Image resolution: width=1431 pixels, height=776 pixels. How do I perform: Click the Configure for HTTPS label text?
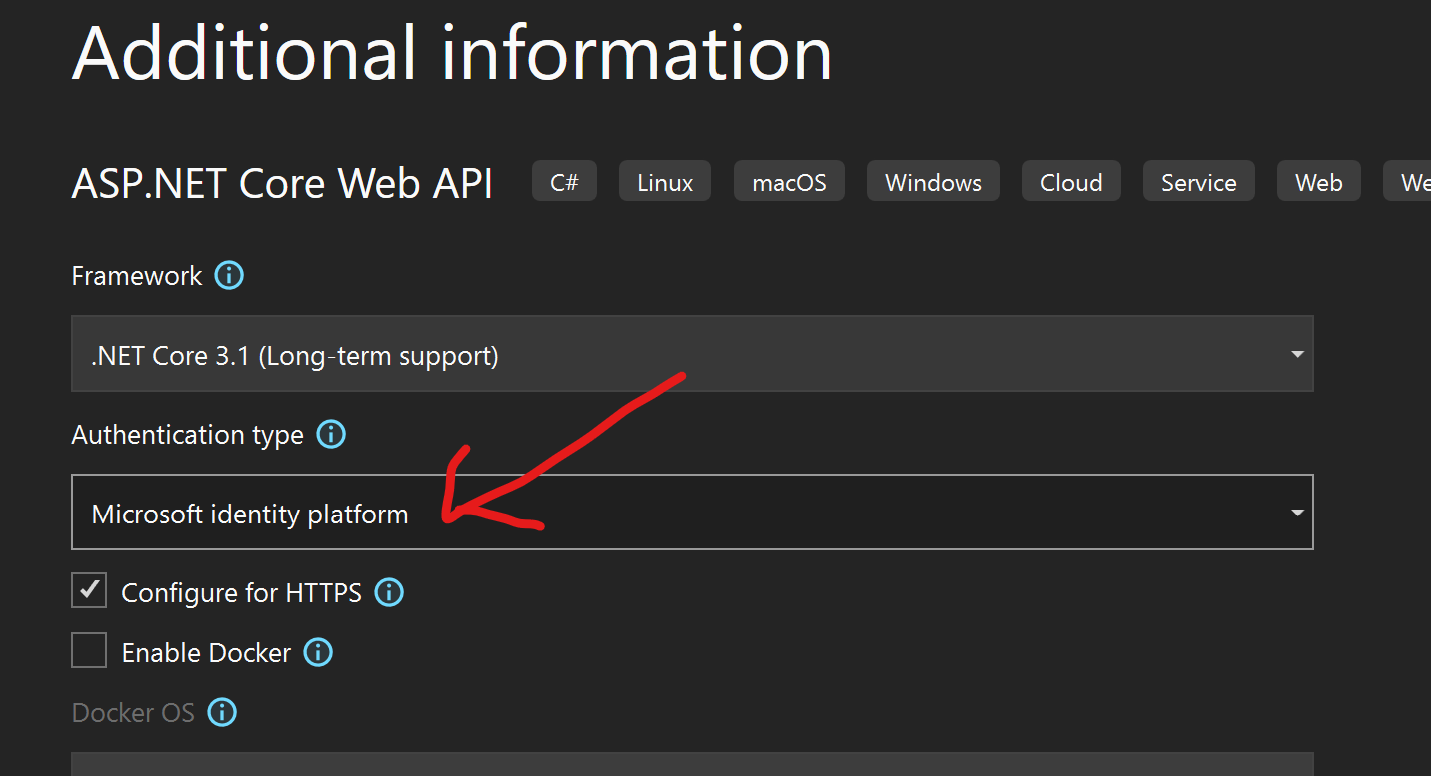(241, 593)
